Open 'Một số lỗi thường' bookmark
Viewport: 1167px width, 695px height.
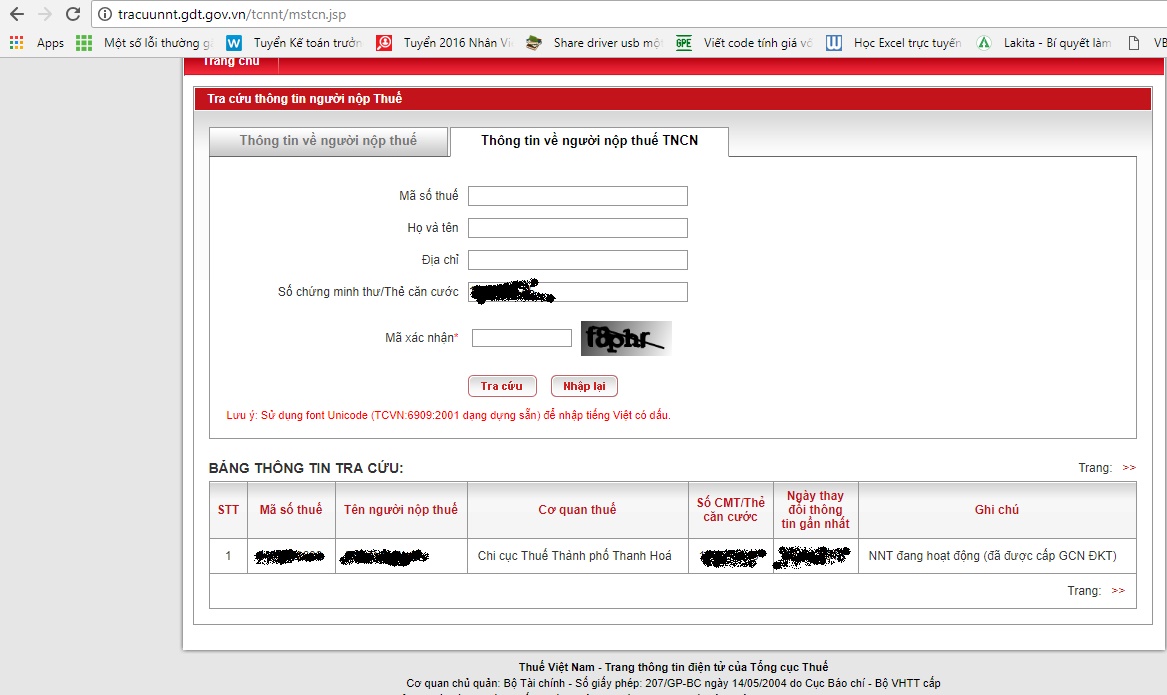coord(146,43)
